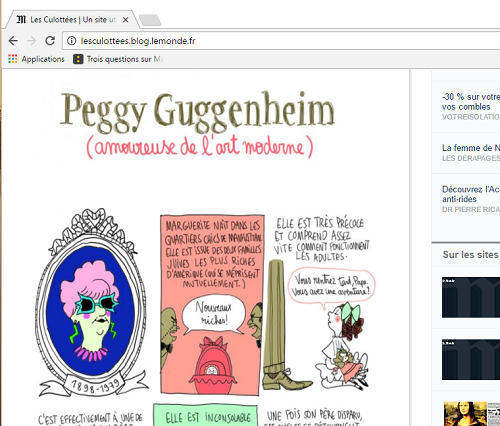Click the green 'Elle est inconsolable' panel
Screen dimensions: 500x426
(x=205, y=415)
